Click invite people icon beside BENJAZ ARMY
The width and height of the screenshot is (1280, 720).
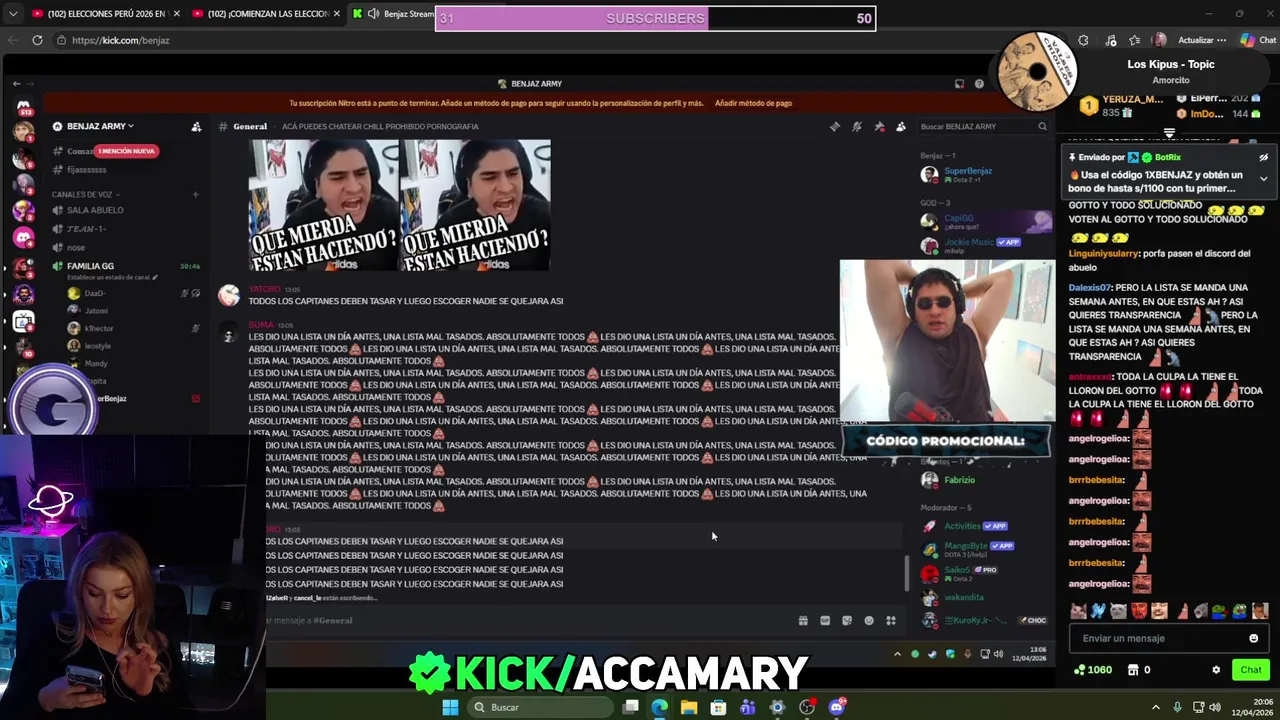[196, 127]
